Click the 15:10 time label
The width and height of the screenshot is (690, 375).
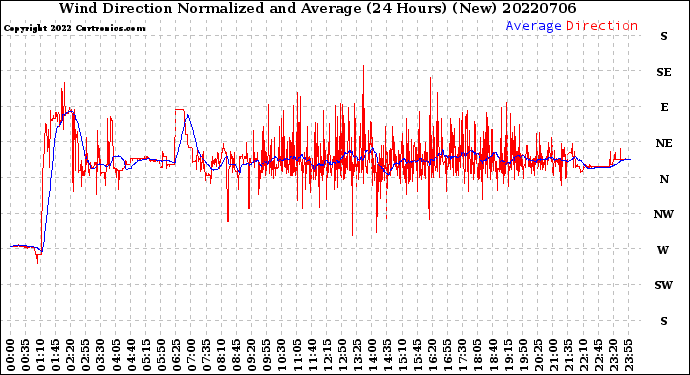coord(402,355)
